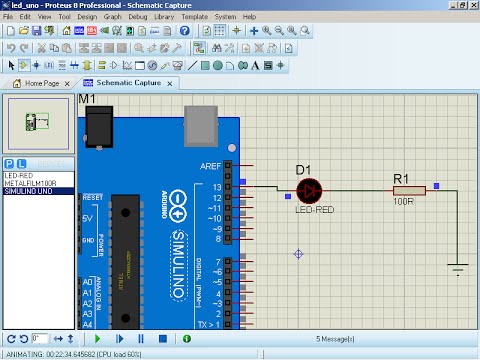Choose the 2D graphics line tool
This screenshot has width=480, height=360.
pyautogui.click(x=192, y=65)
